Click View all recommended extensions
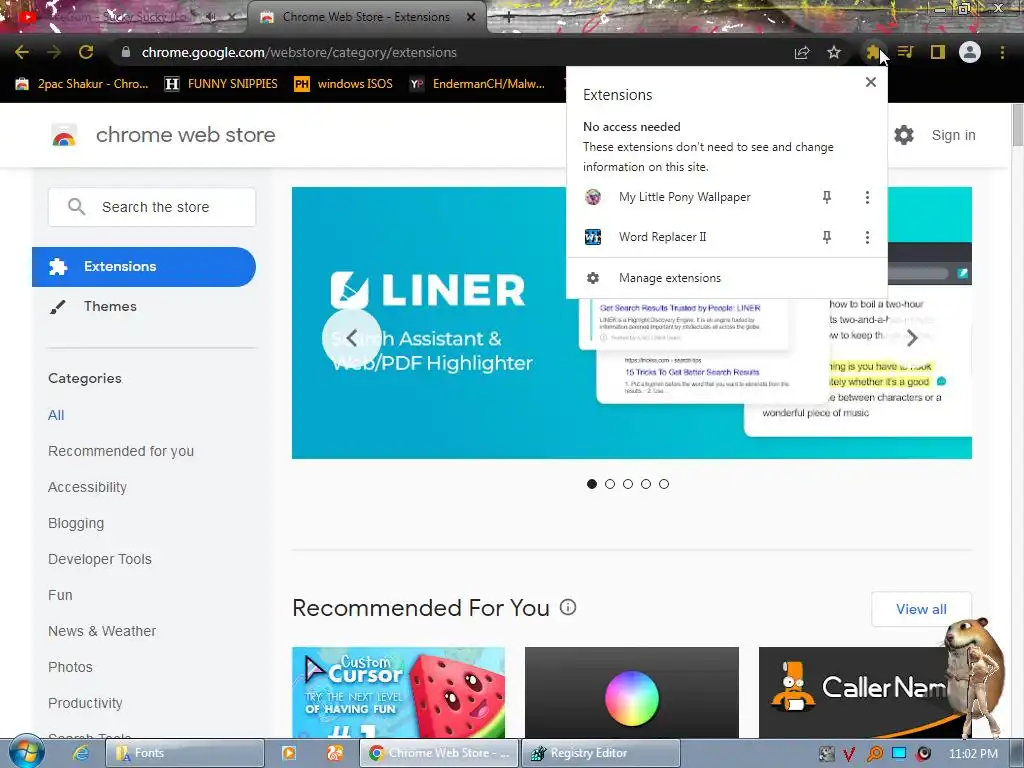1024x768 pixels. point(921,609)
